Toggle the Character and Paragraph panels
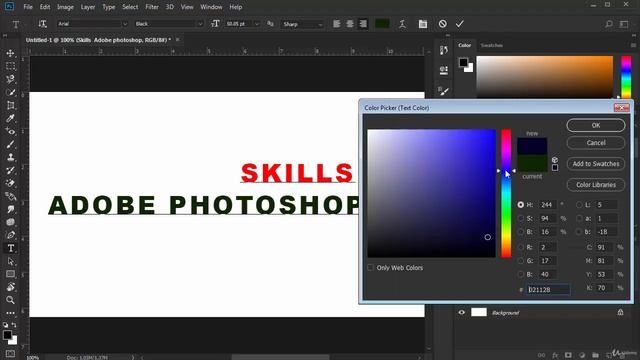Image resolution: width=640 pixels, height=360 pixels. tap(423, 24)
